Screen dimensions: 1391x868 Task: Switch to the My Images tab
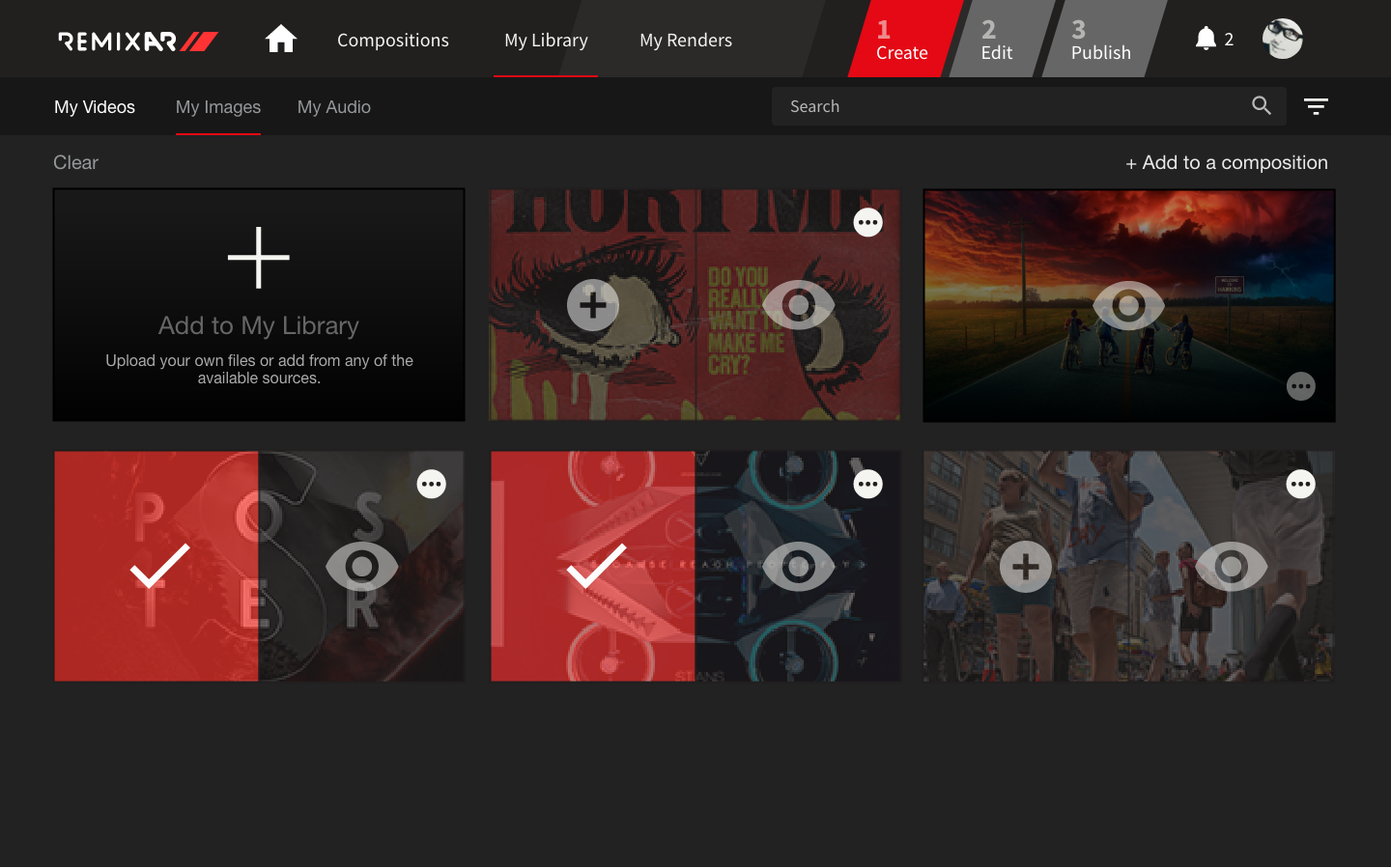click(x=218, y=107)
